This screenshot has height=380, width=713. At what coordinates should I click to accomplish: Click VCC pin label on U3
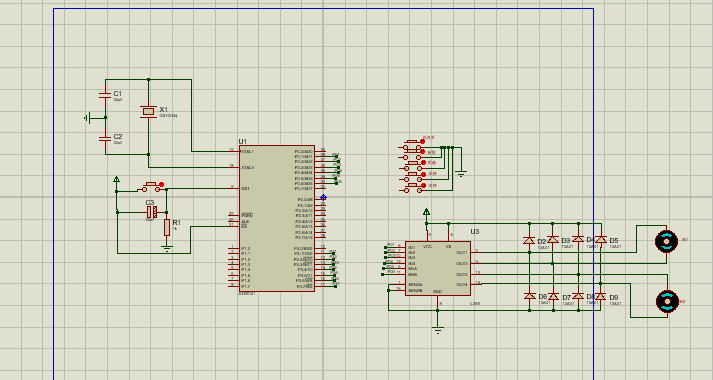pos(427,246)
